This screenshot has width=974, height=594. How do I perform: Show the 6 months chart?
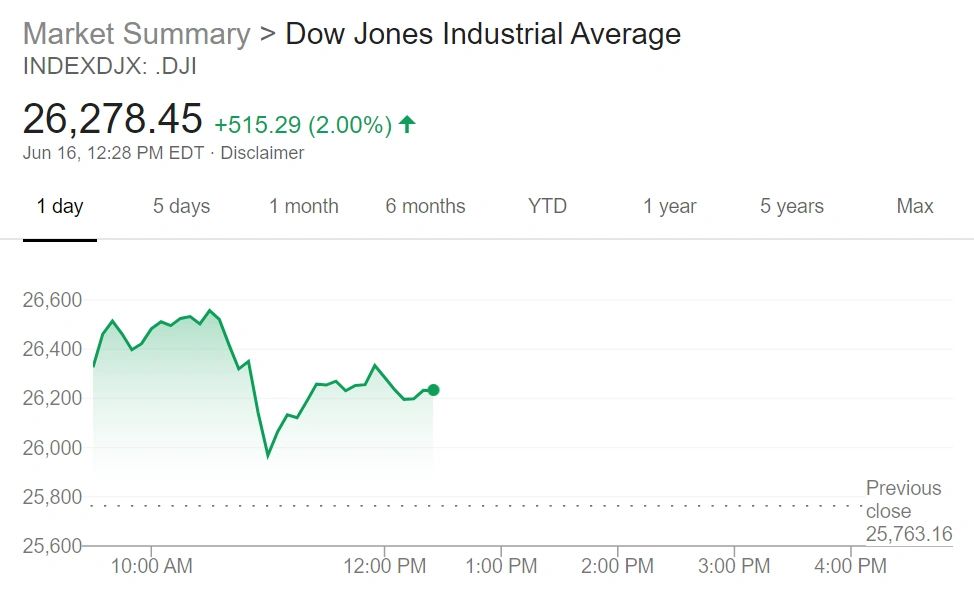point(425,207)
